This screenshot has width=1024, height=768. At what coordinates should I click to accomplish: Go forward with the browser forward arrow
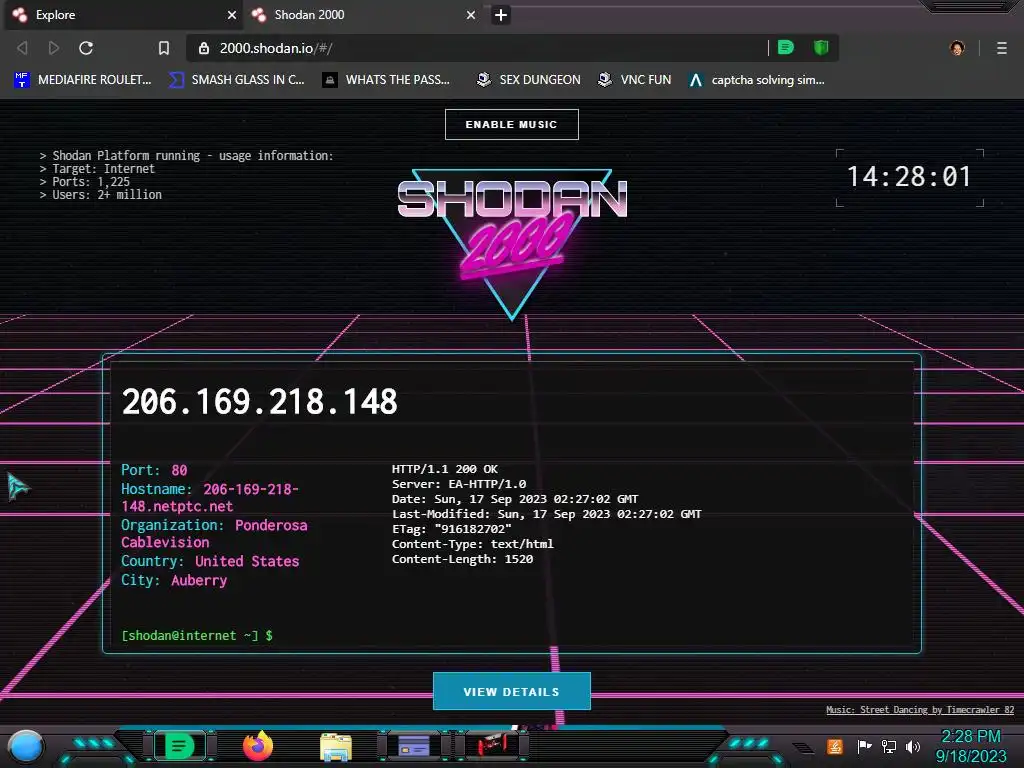point(54,48)
